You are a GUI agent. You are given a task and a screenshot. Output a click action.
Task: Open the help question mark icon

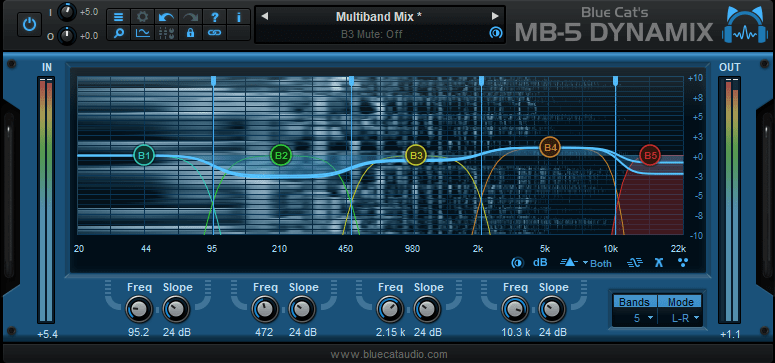tap(215, 17)
